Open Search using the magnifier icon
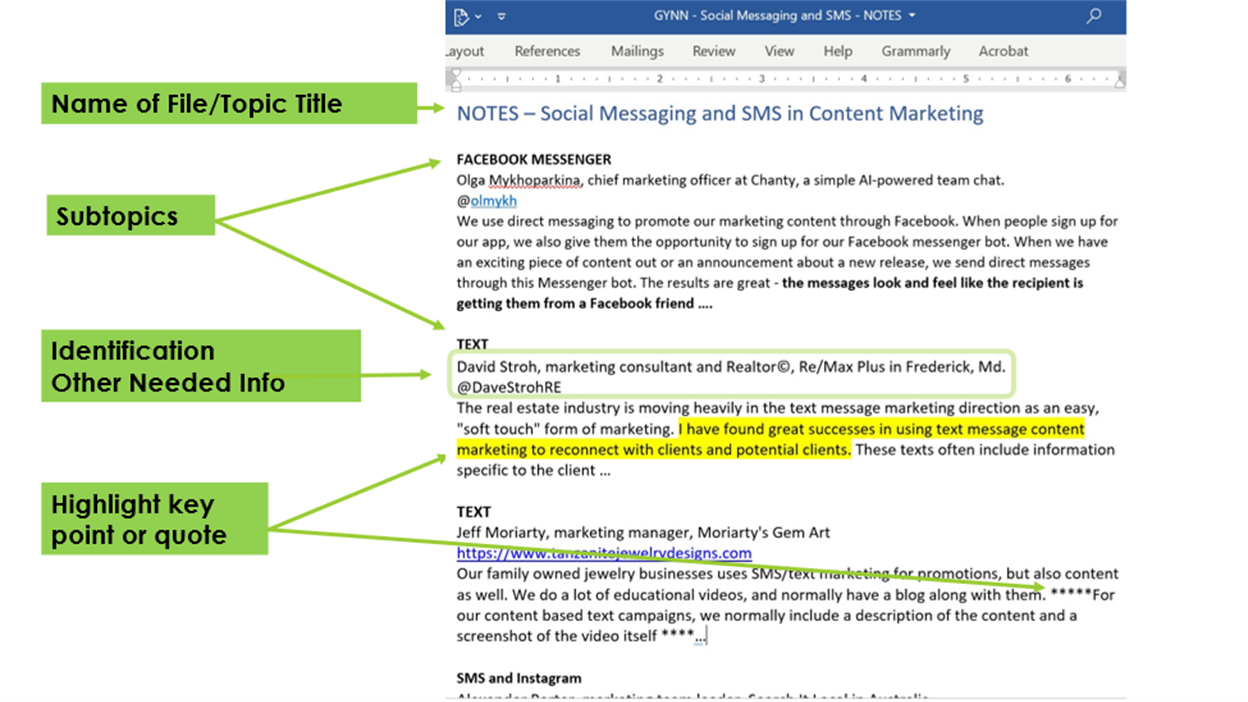 coord(1092,16)
